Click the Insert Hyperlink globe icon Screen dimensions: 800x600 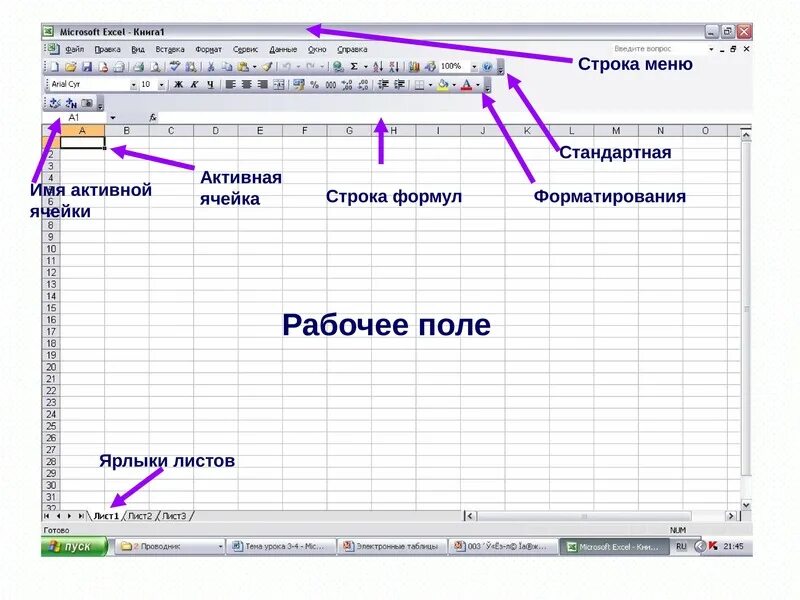(x=337, y=66)
